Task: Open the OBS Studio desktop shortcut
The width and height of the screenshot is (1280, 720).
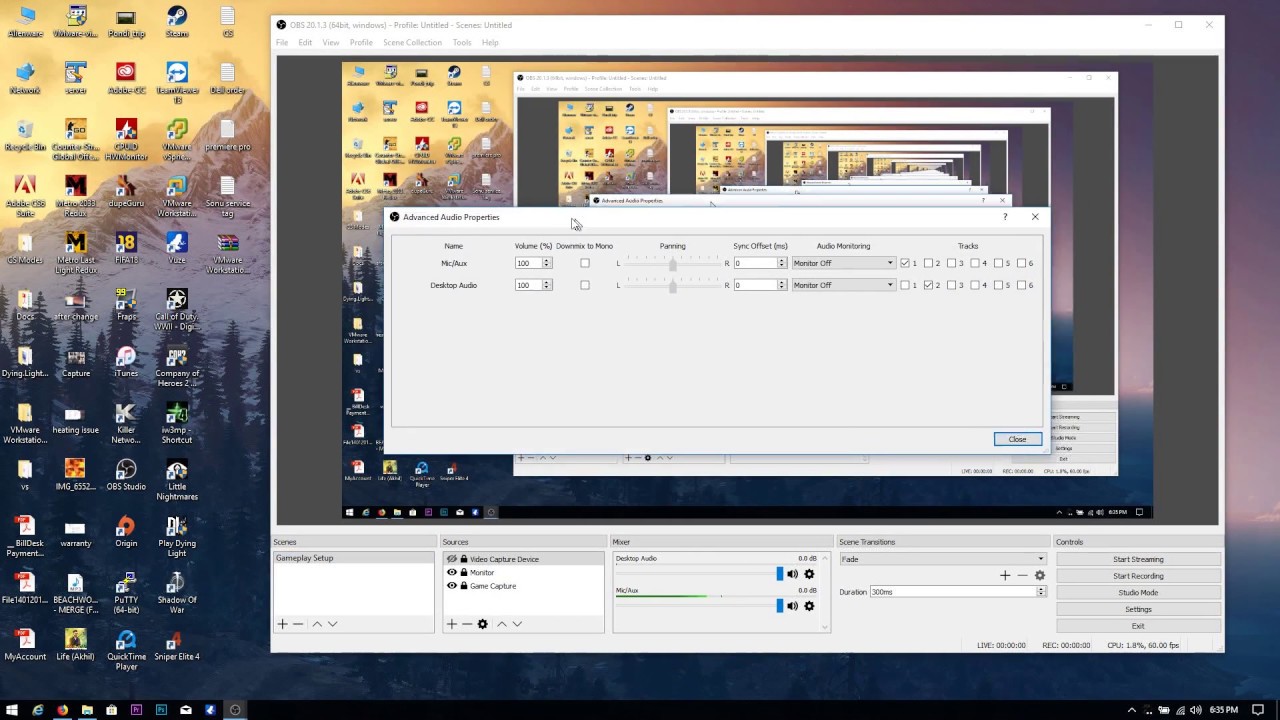Action: [126, 476]
